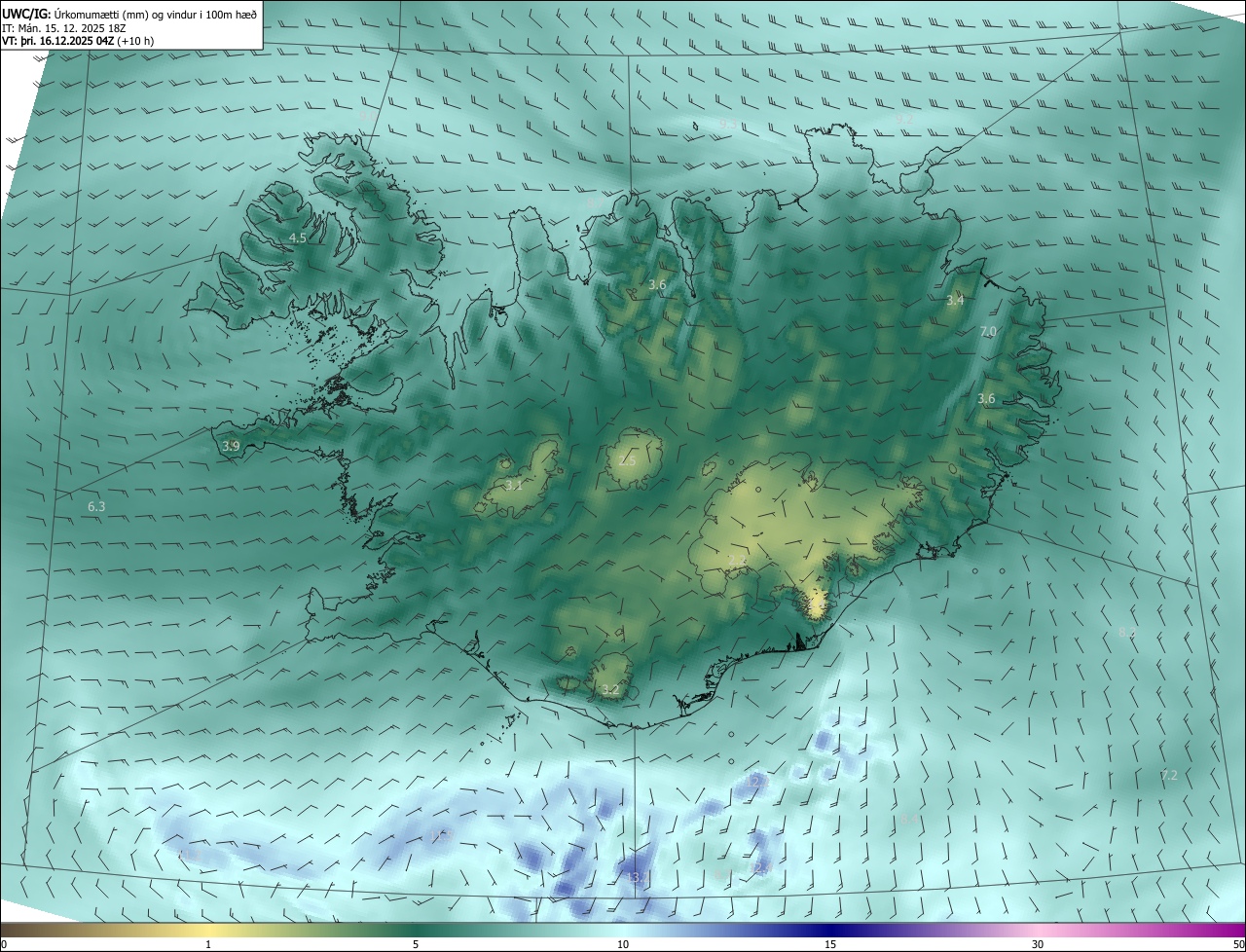Screen dimensions: 1246x952
Task: Click the 2.6 value on the central glacier
Action: tap(627, 460)
